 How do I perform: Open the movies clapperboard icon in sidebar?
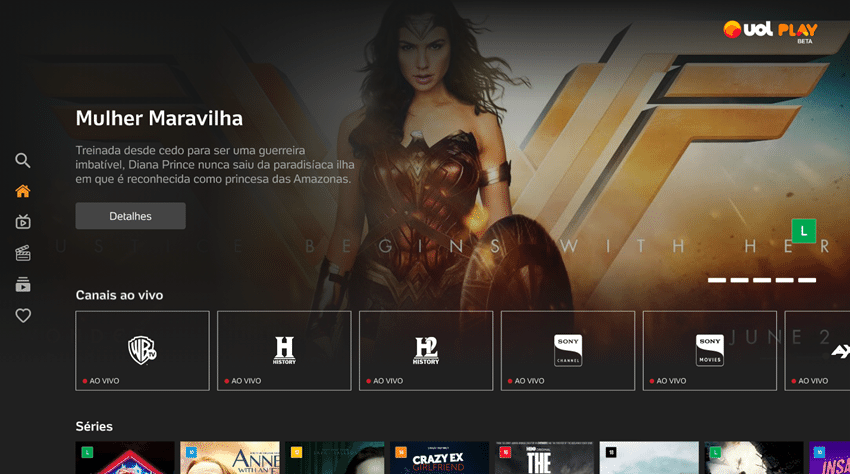click(x=23, y=253)
